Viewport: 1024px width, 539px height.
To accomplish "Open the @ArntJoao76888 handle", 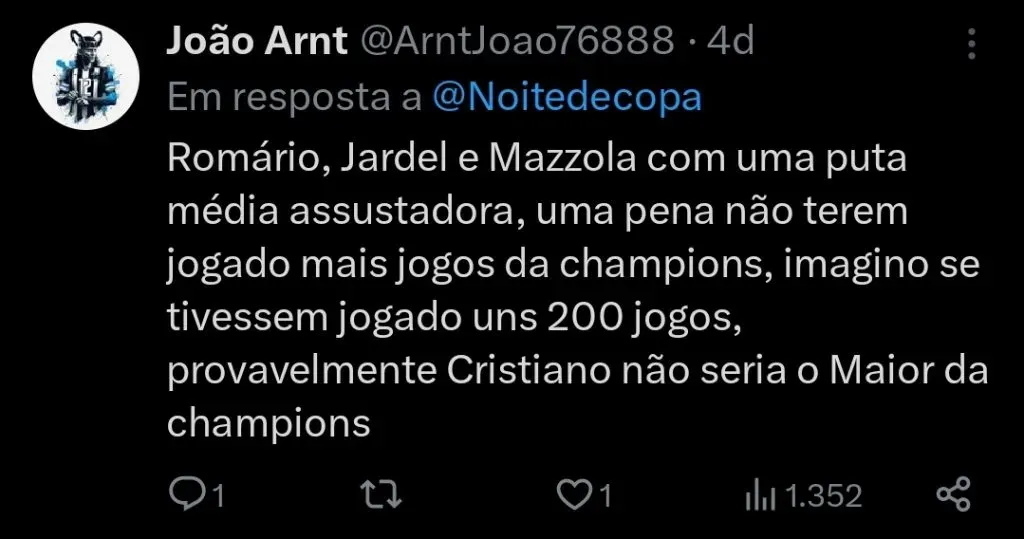I will tap(513, 41).
